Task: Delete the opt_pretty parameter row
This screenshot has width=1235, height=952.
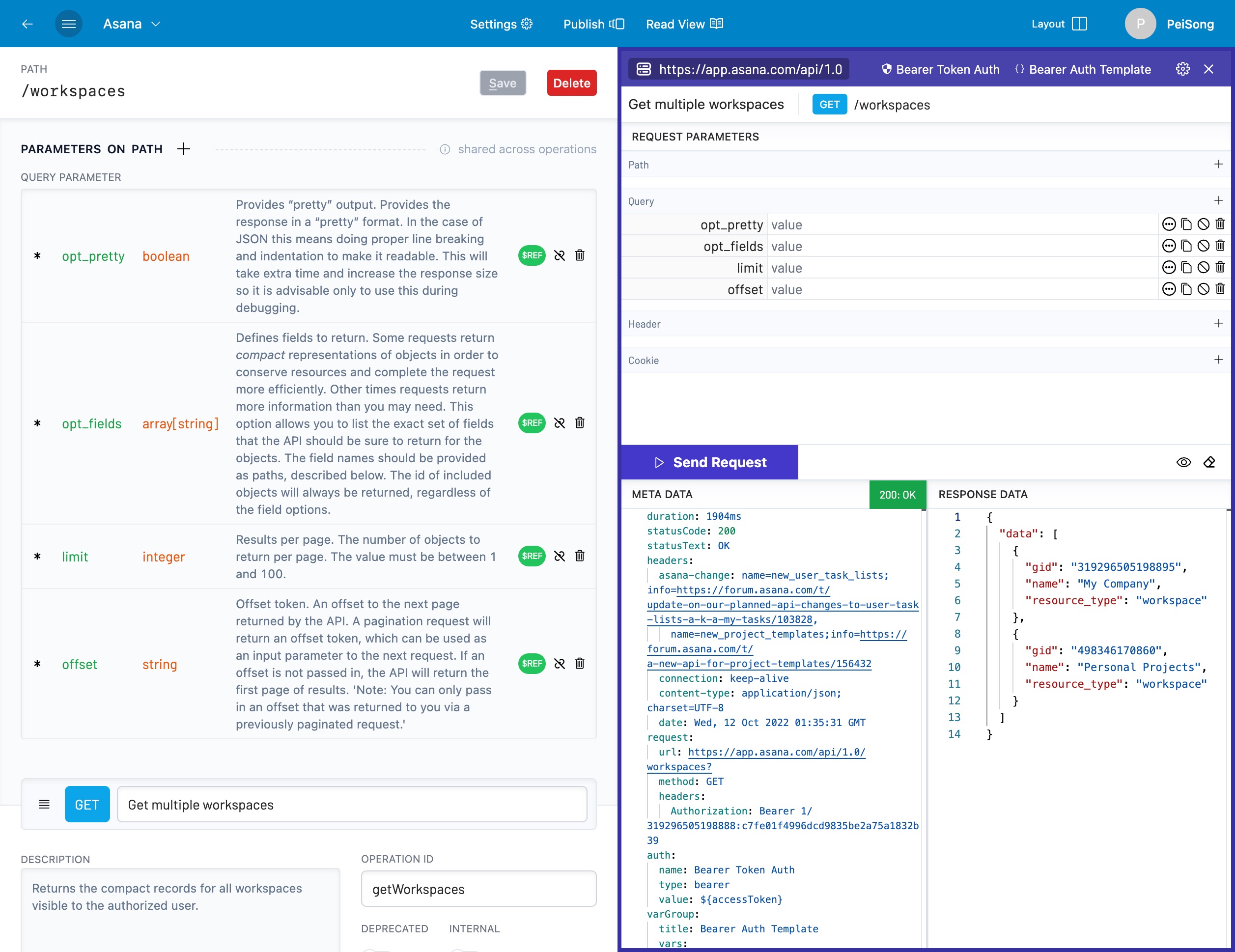Action: click(x=580, y=255)
